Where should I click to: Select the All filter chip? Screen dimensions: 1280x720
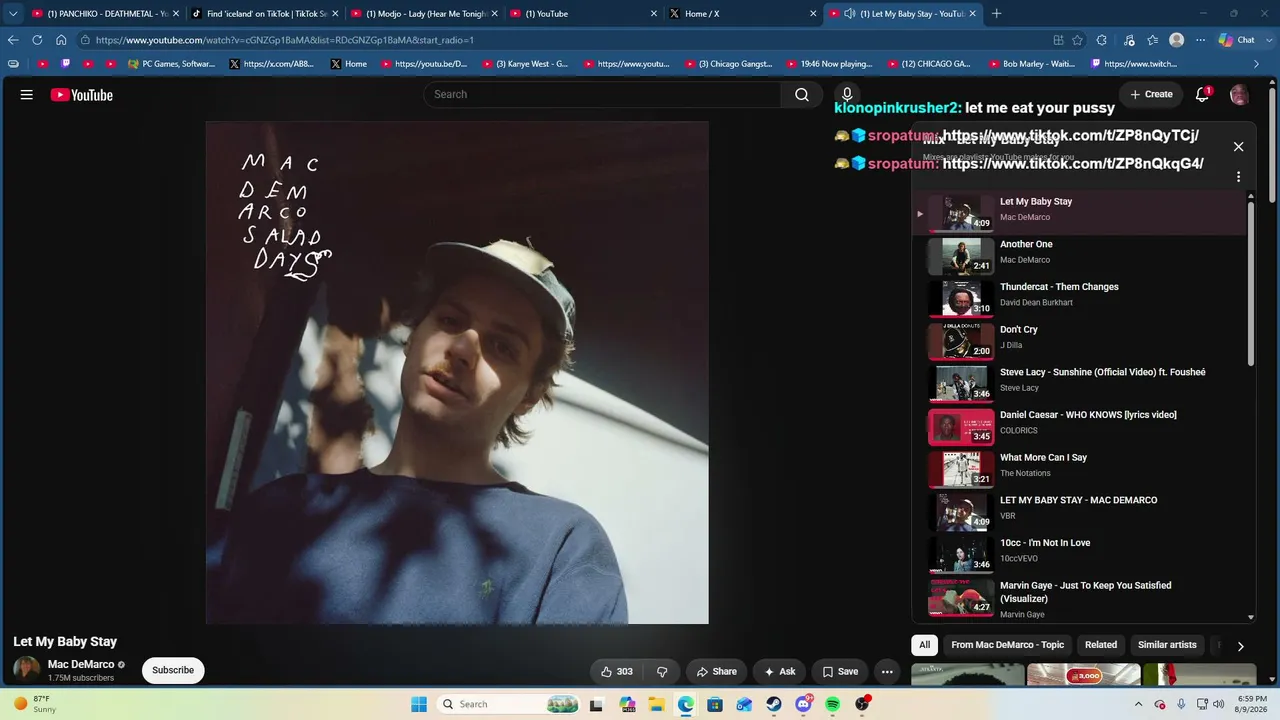coord(925,645)
